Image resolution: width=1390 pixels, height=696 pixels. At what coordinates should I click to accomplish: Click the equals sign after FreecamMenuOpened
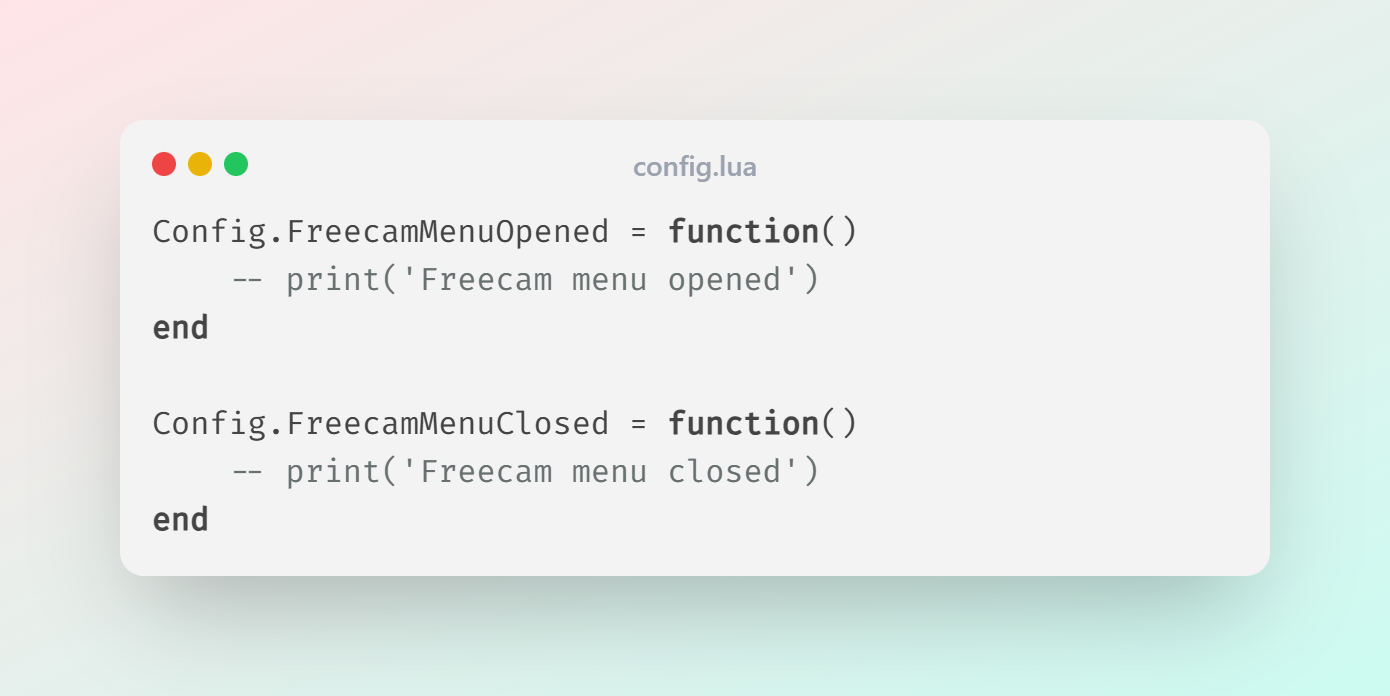tap(638, 232)
